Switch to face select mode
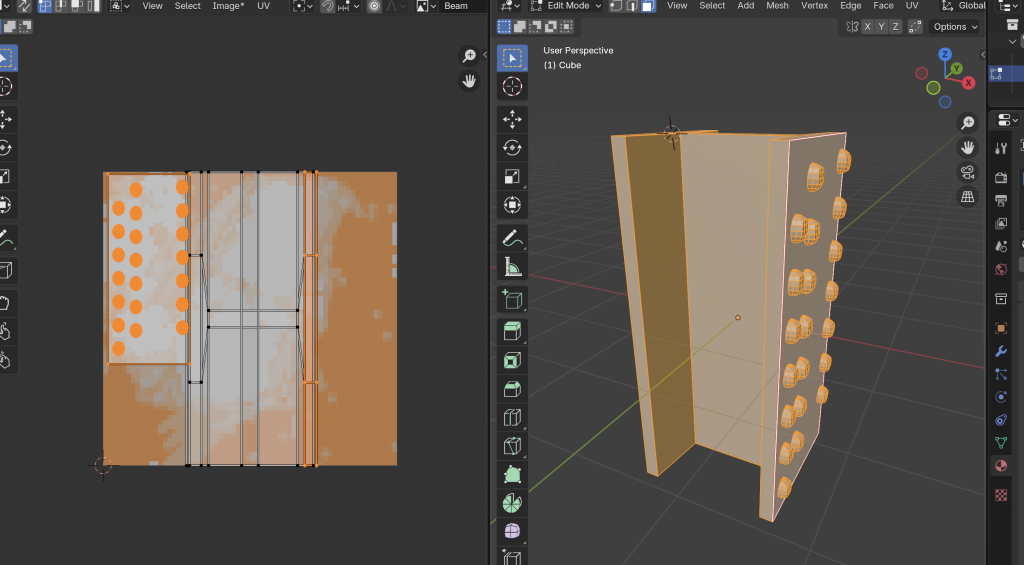 coord(648,6)
